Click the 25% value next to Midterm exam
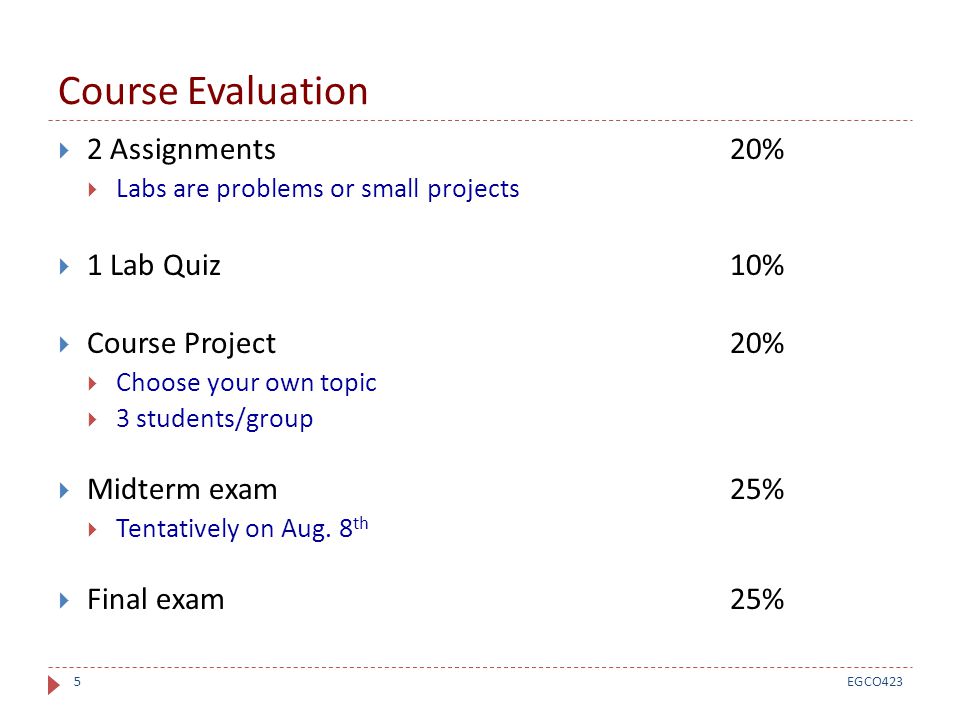Screen dimensions: 960x720 757,490
